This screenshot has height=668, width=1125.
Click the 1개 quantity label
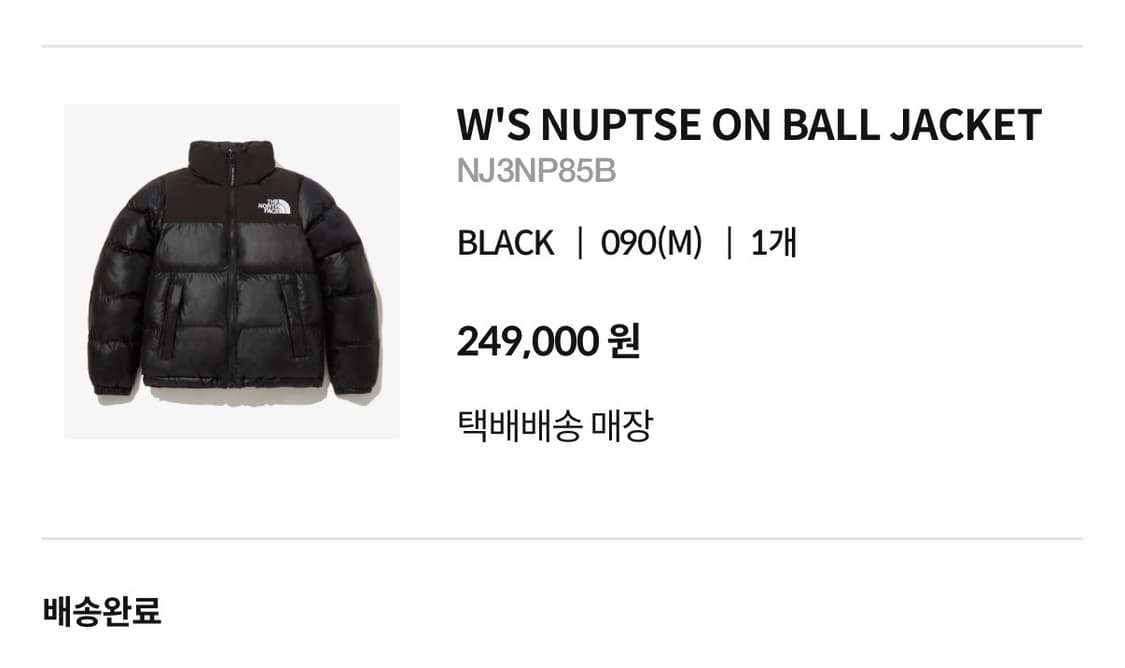click(x=773, y=243)
